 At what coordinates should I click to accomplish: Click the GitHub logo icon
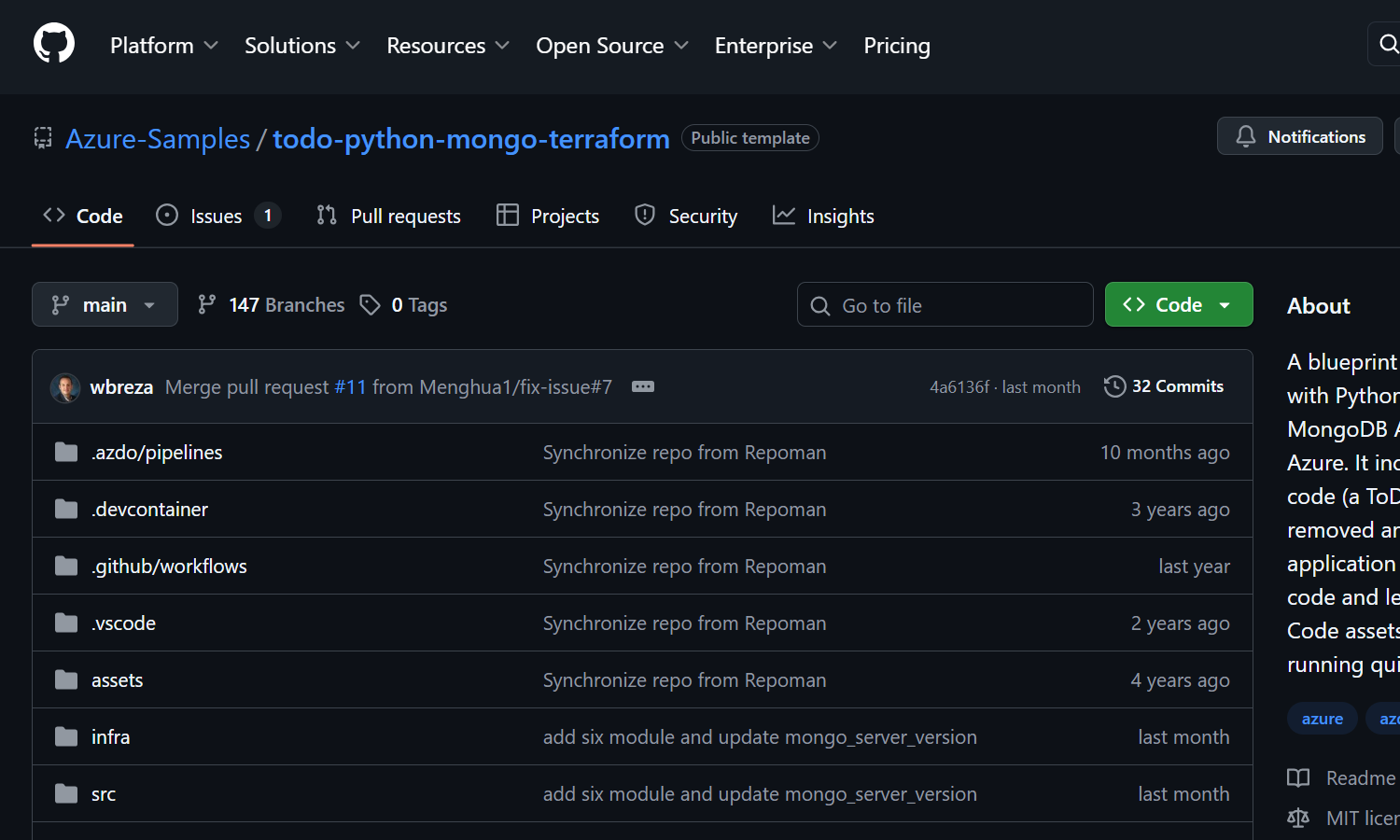pyautogui.click(x=54, y=44)
